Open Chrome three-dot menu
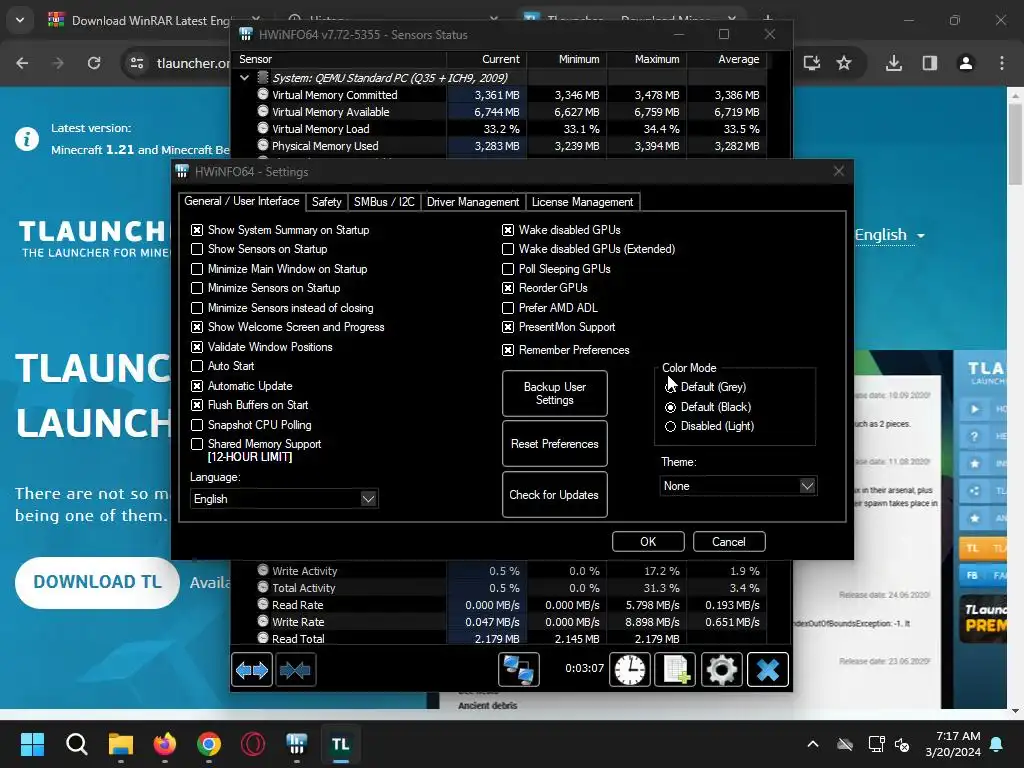Viewport: 1024px width, 768px height. click(1002, 63)
